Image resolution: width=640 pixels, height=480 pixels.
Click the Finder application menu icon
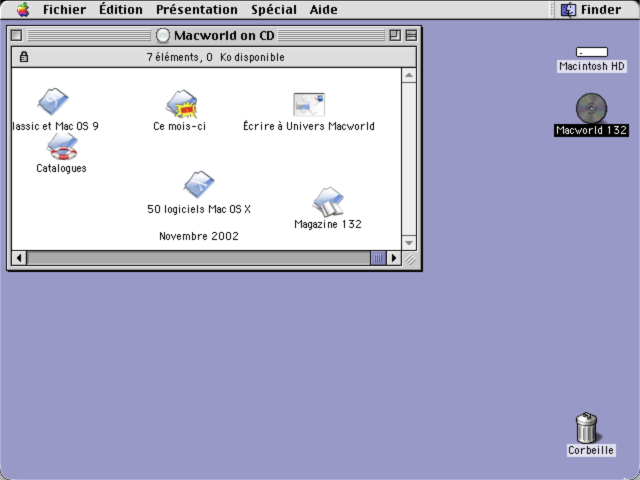click(568, 10)
